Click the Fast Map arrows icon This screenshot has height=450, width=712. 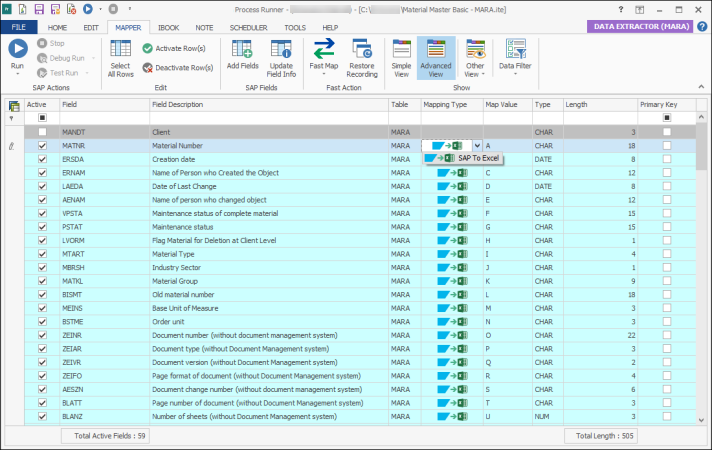coord(324,49)
